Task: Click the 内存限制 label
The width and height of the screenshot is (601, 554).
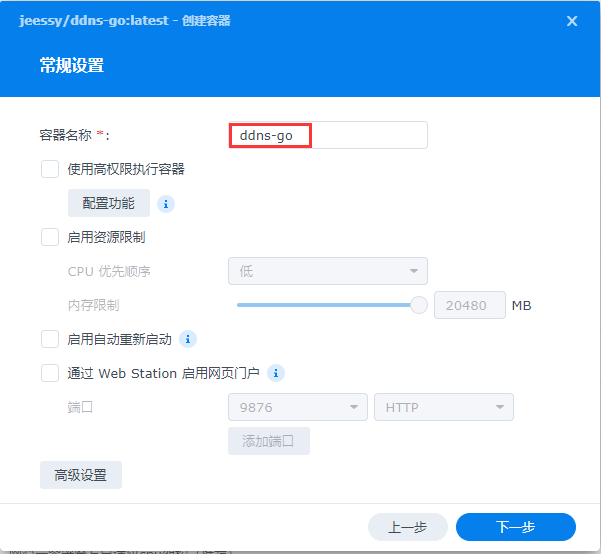Action: point(94,305)
